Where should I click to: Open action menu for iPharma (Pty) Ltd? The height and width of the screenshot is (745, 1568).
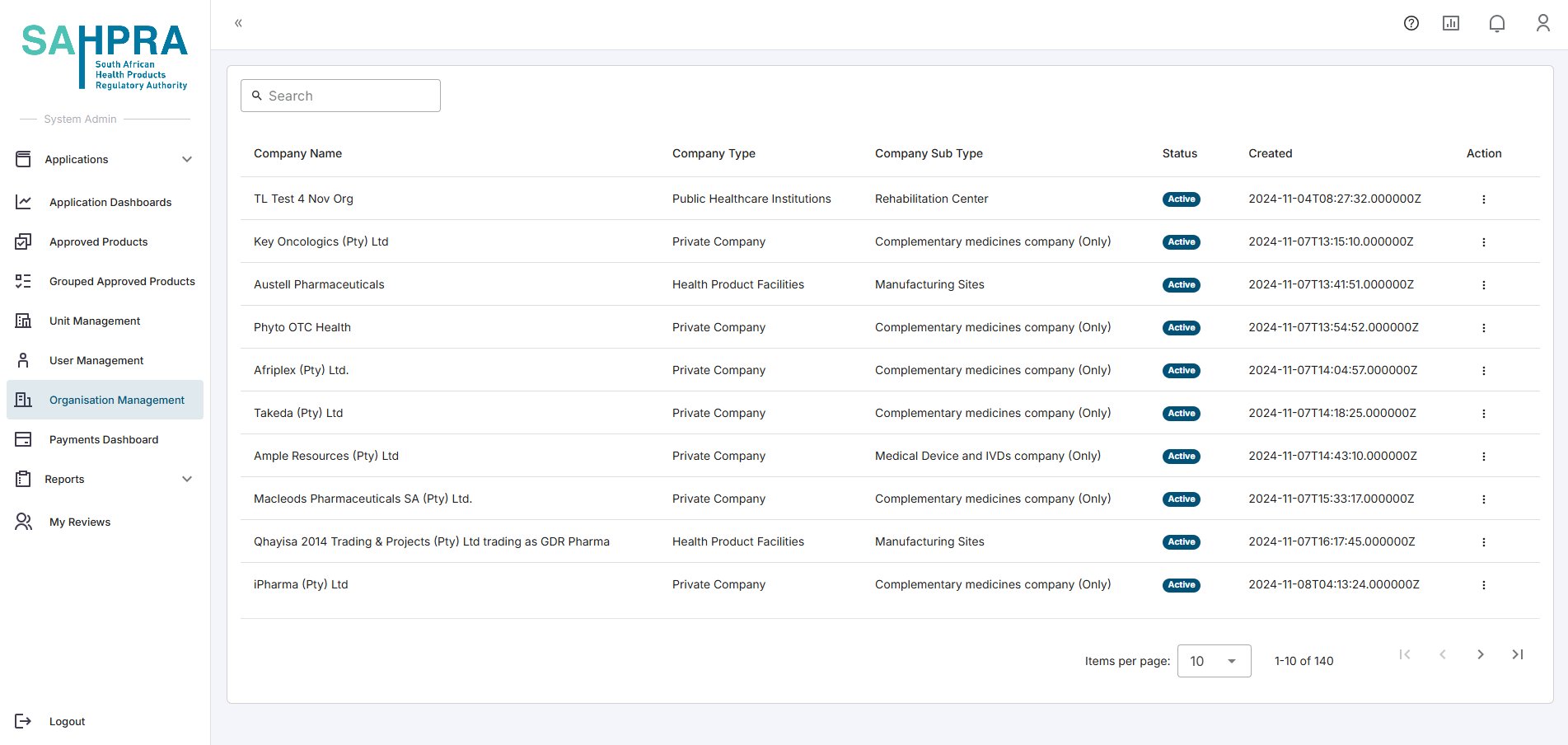1484,585
